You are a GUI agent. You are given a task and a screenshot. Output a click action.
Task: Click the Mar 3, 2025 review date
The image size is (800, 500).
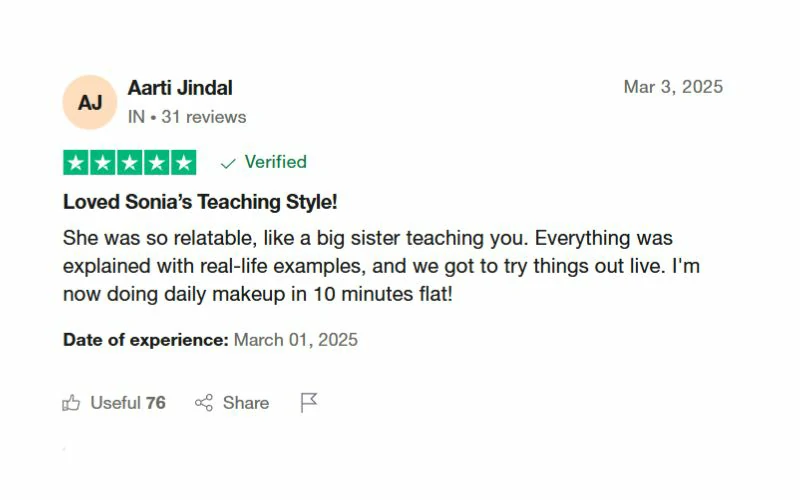(673, 87)
